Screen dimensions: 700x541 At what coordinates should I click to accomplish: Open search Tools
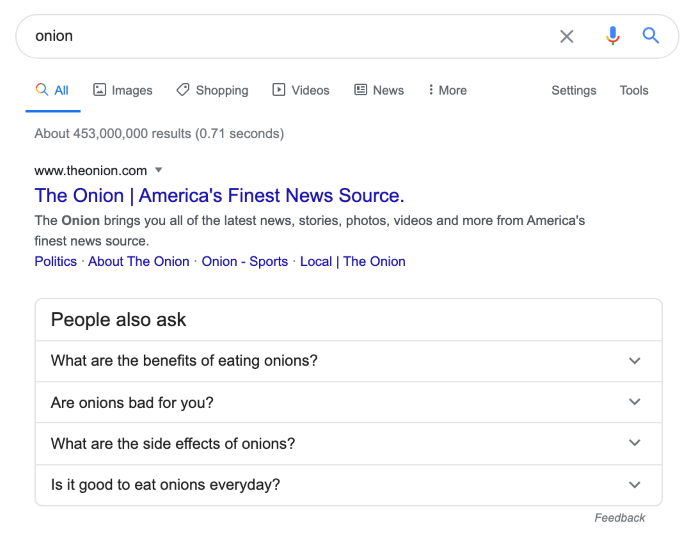(634, 90)
